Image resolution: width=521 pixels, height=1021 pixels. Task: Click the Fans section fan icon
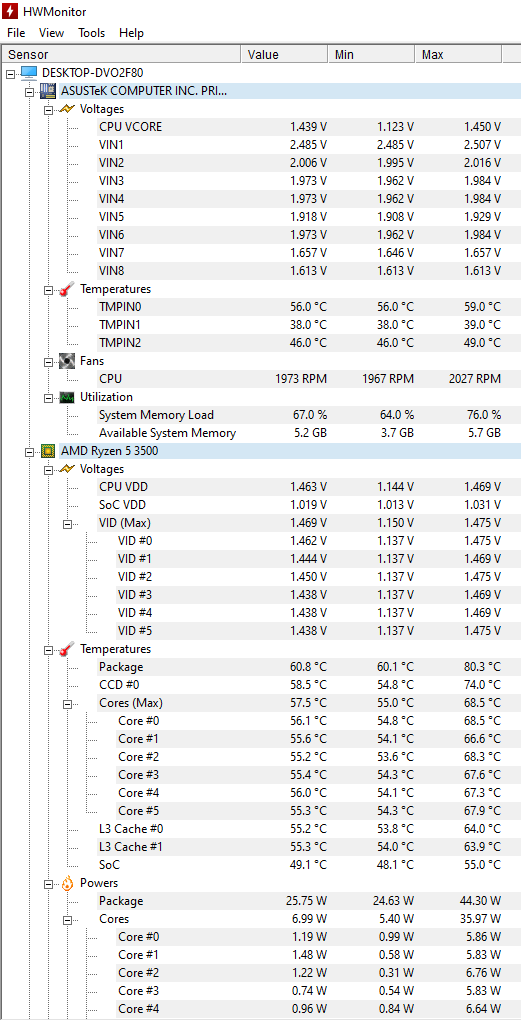pyautogui.click(x=67, y=361)
